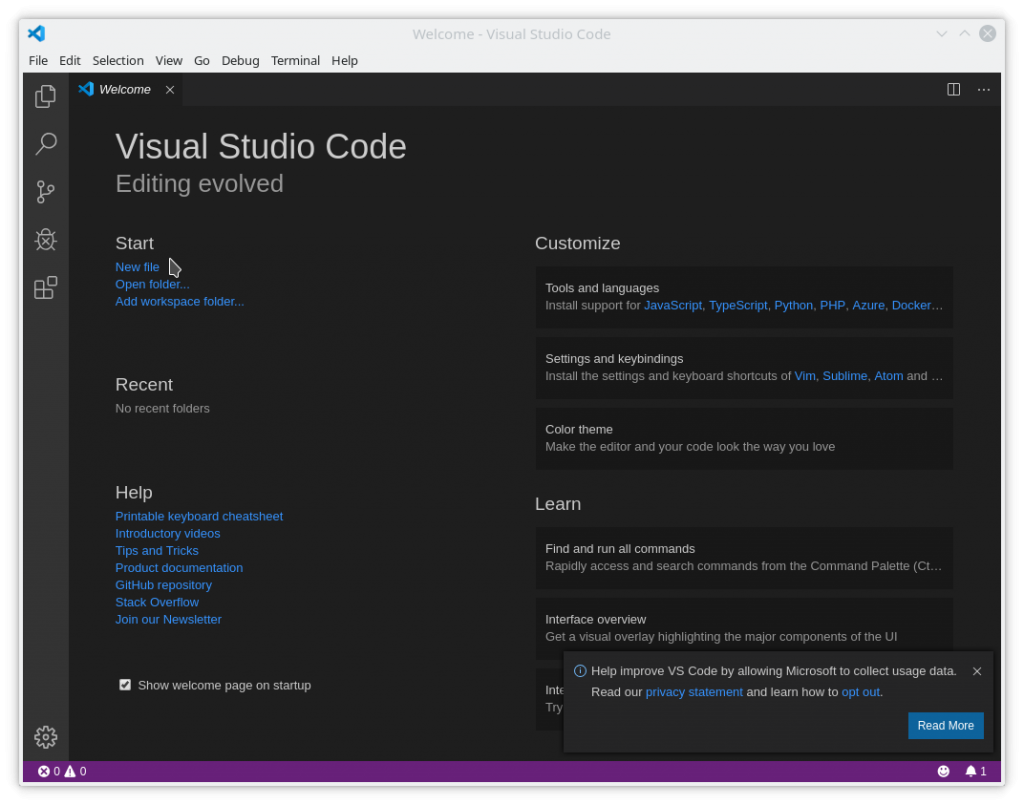The height and width of the screenshot is (805, 1024).
Task: Click the errors count in status bar
Action: [49, 771]
